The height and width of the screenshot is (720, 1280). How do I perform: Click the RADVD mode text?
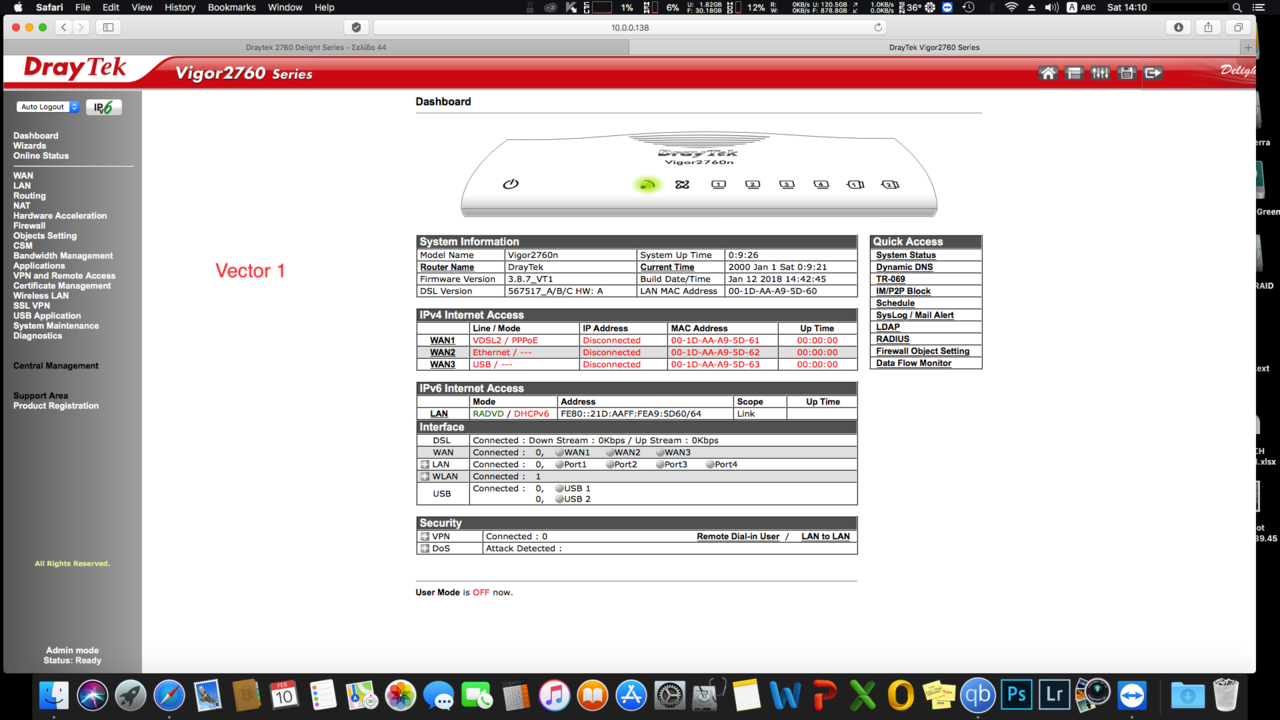click(x=487, y=413)
